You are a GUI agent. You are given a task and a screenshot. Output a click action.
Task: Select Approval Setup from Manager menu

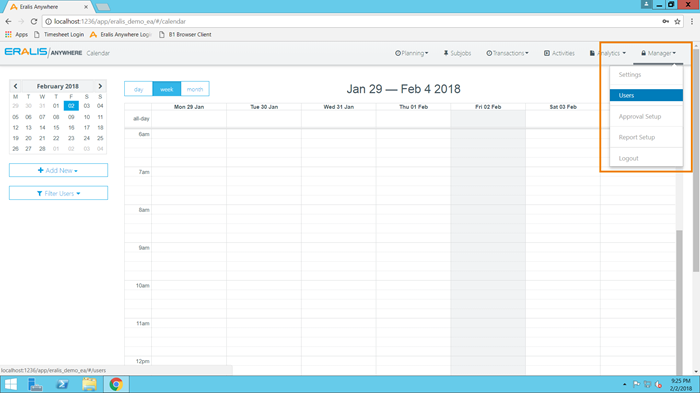pyautogui.click(x=646, y=117)
